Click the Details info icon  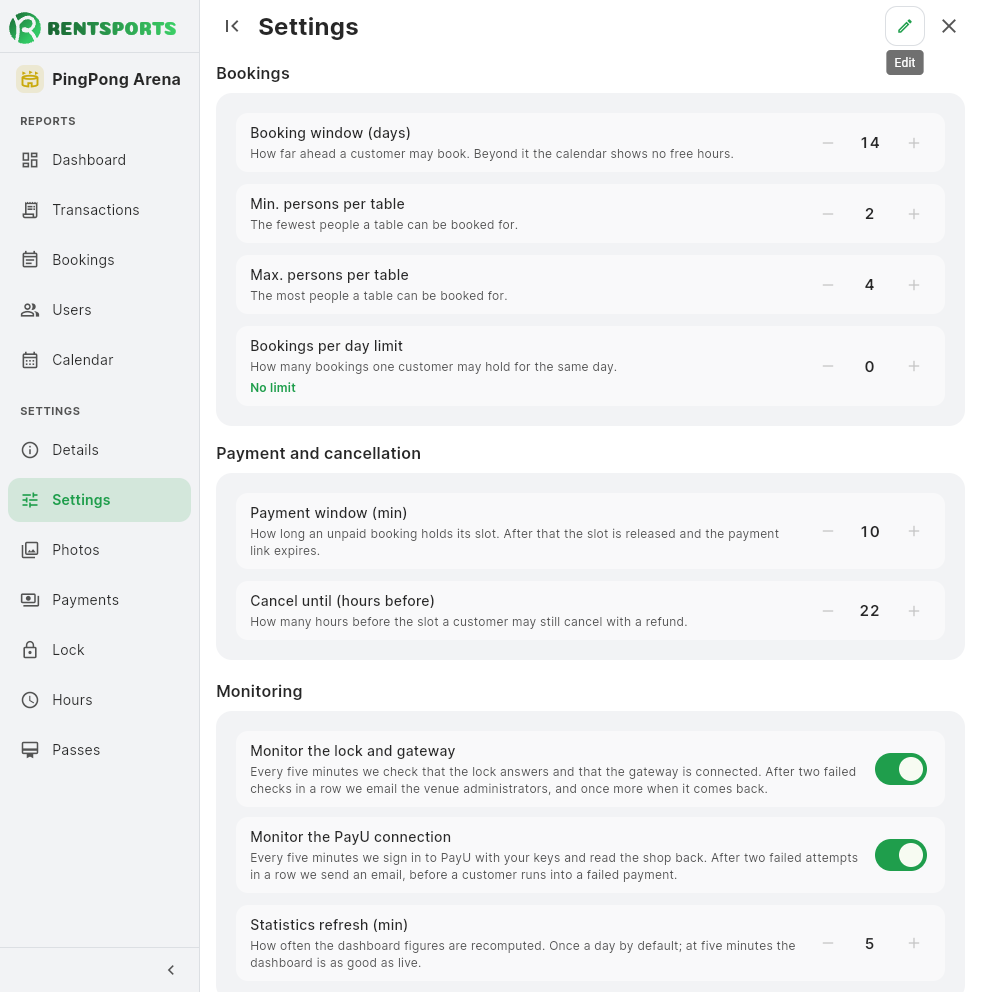(x=30, y=450)
